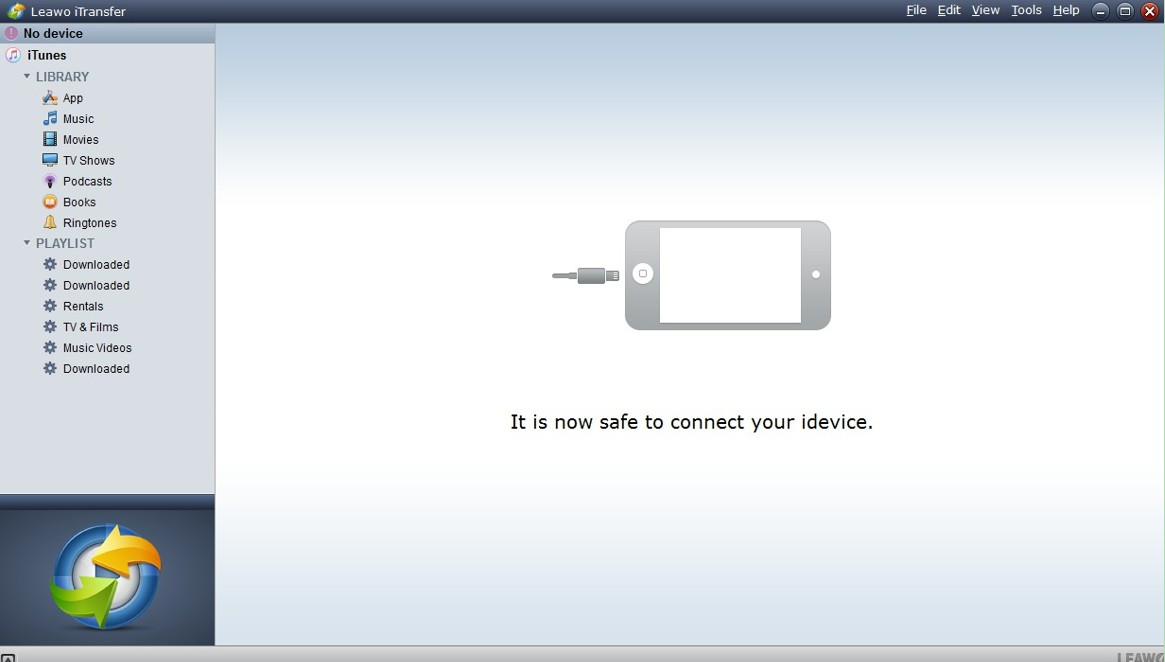Open the Help menu
The height and width of the screenshot is (662, 1165).
[x=1066, y=10]
